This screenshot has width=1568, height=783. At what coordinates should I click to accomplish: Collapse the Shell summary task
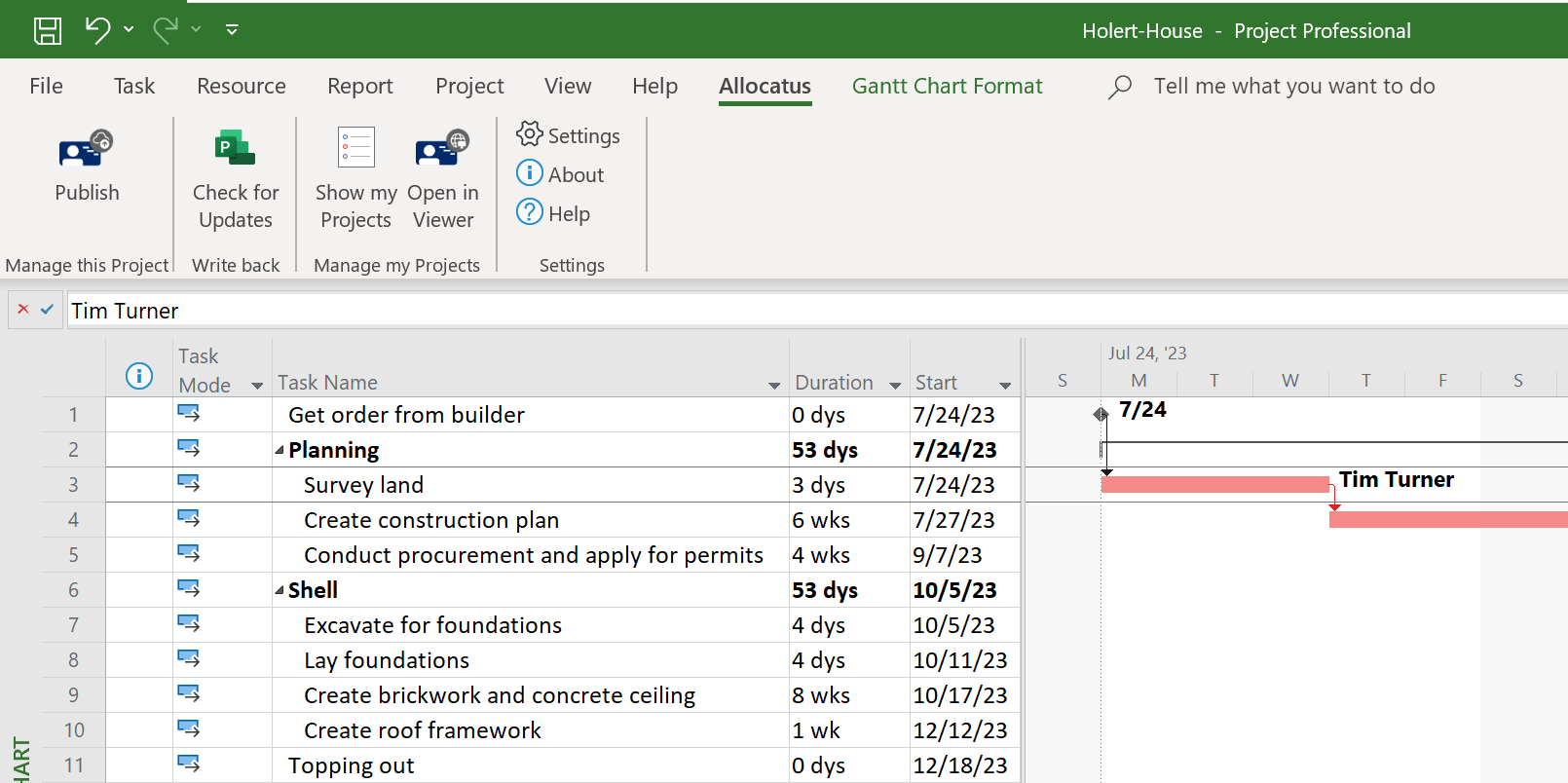280,590
